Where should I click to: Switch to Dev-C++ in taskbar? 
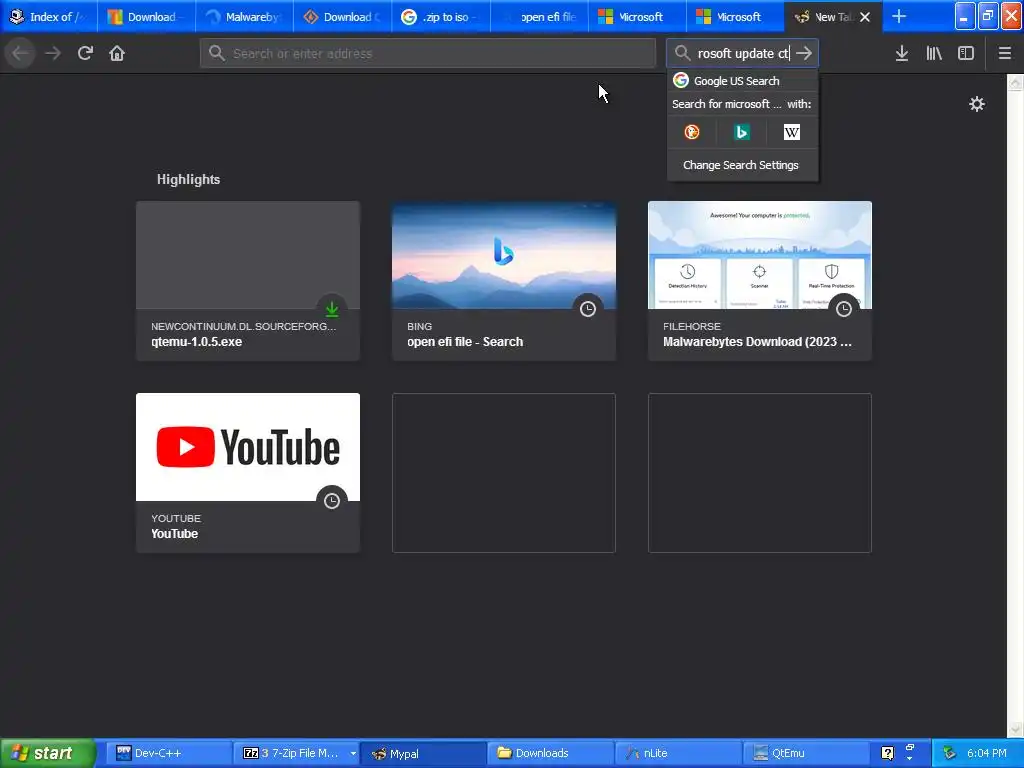click(167, 753)
